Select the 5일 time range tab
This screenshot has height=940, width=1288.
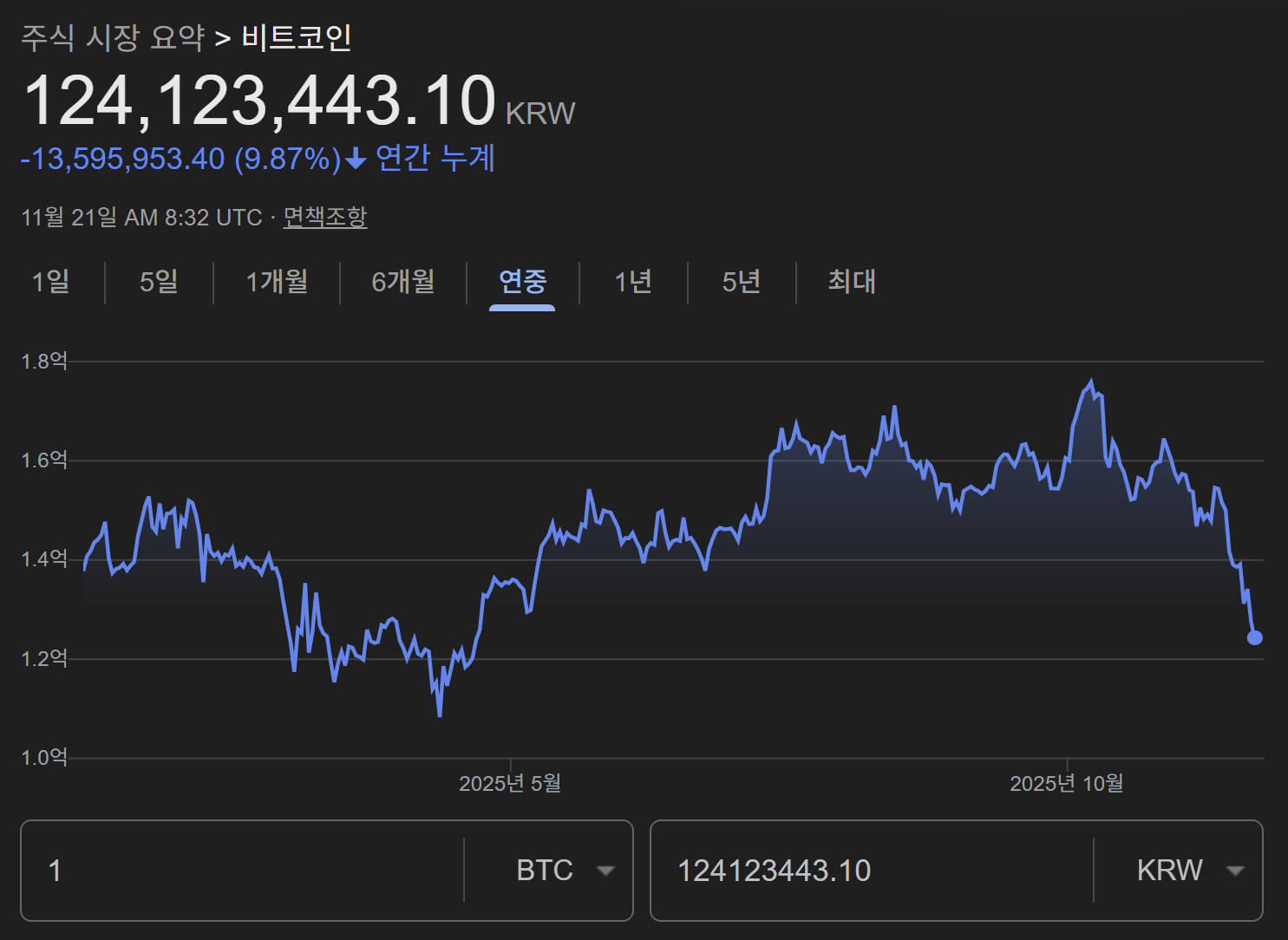(x=159, y=282)
